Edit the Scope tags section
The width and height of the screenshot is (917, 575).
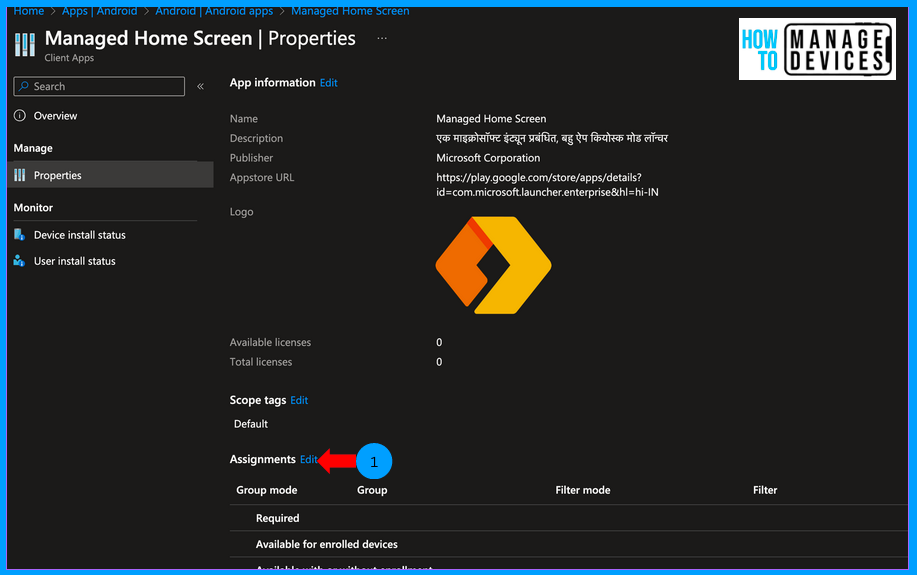[x=299, y=400]
